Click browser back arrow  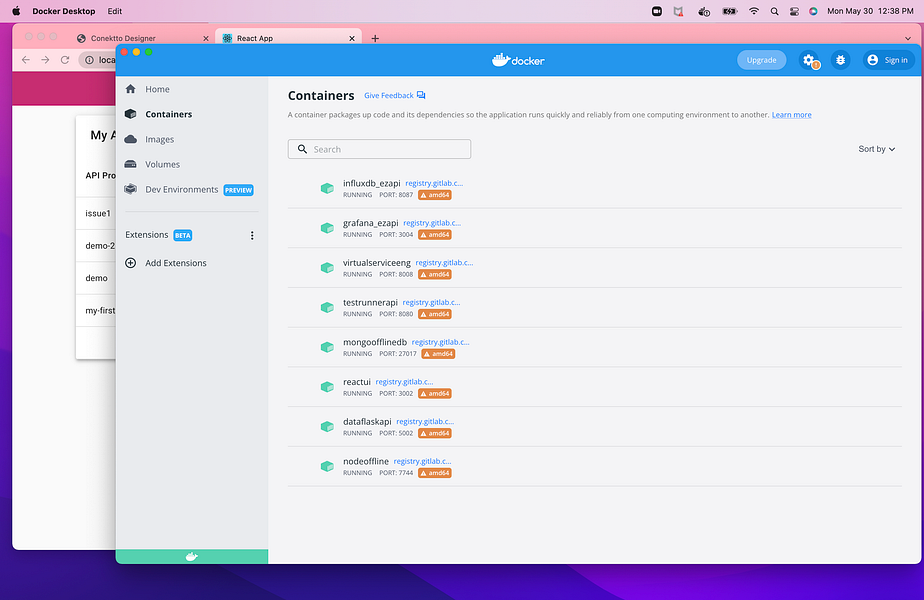pos(26,60)
